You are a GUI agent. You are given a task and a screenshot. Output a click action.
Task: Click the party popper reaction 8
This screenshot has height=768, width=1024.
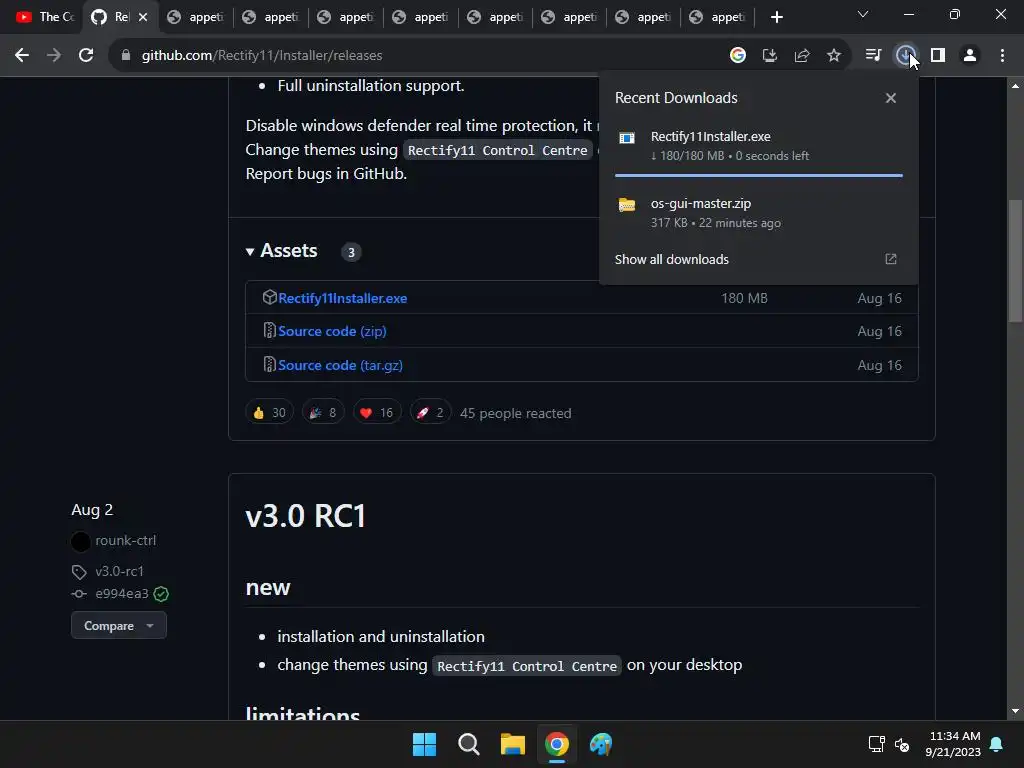point(323,413)
